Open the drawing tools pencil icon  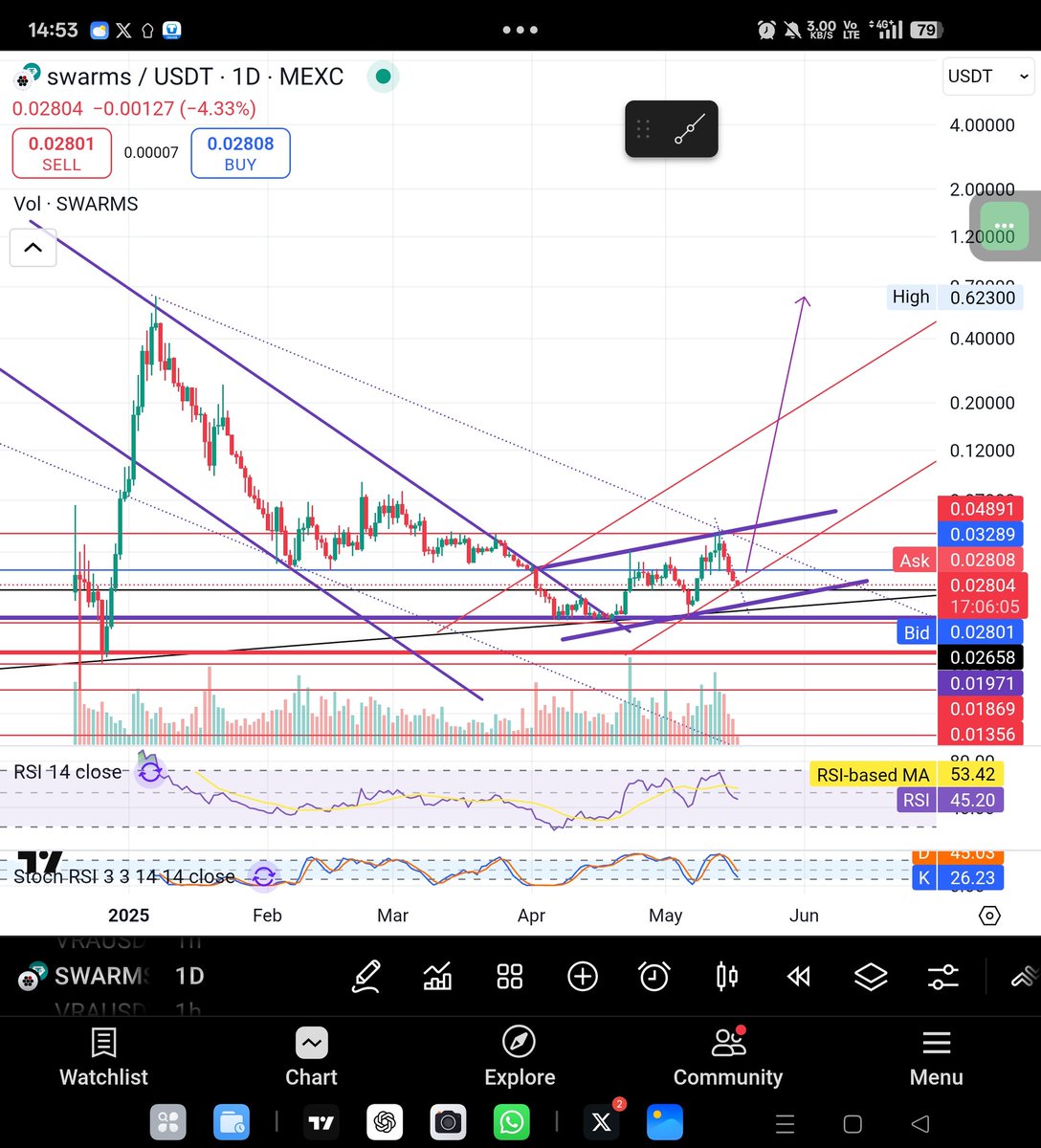tap(366, 977)
